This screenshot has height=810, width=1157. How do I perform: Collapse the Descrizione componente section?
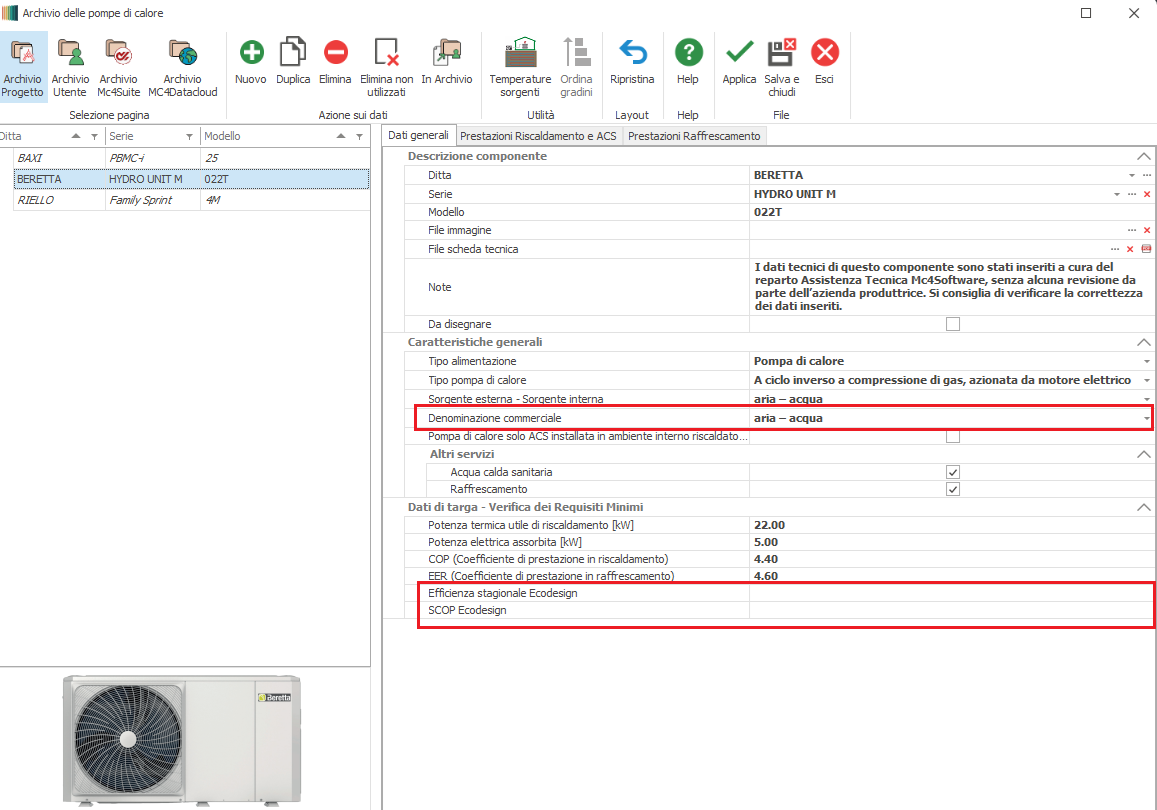[1144, 157]
